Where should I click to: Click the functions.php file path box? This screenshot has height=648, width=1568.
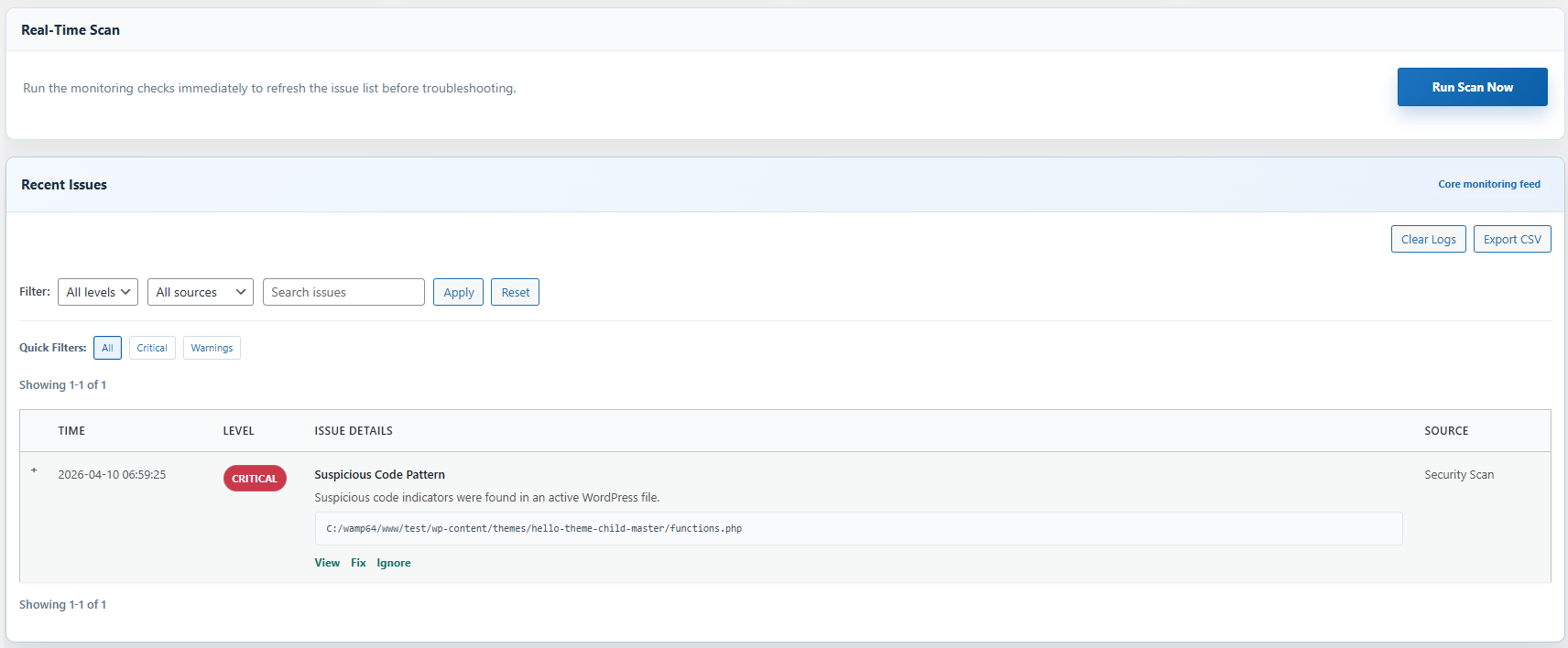click(x=858, y=528)
